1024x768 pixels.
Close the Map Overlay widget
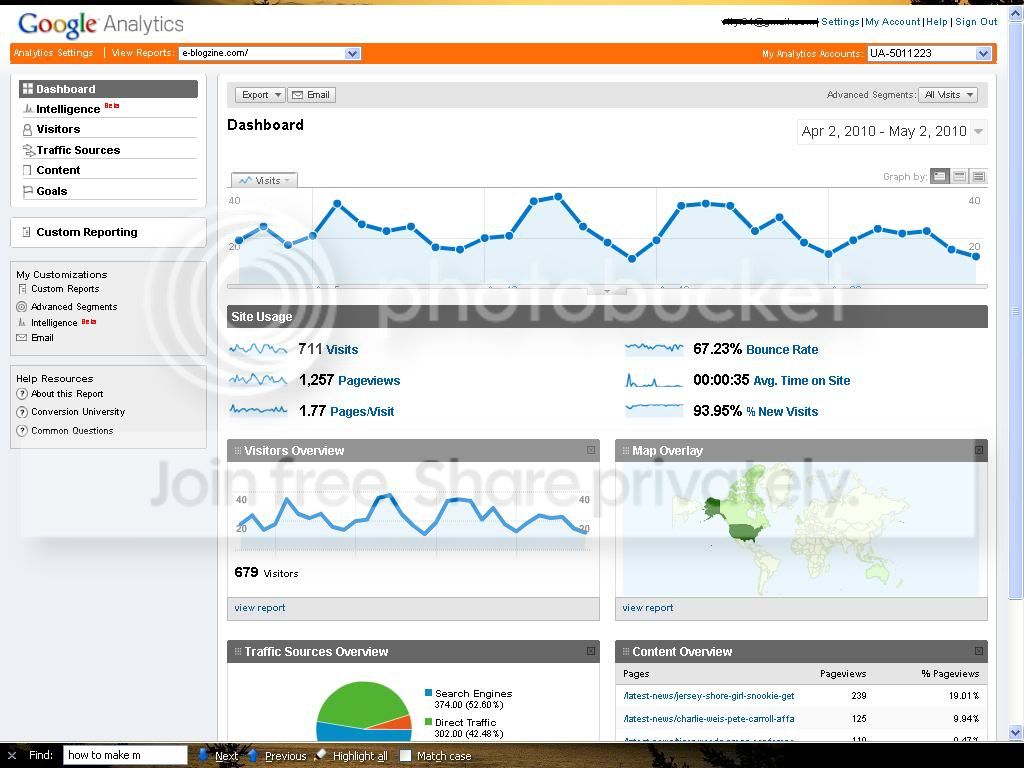tap(979, 450)
